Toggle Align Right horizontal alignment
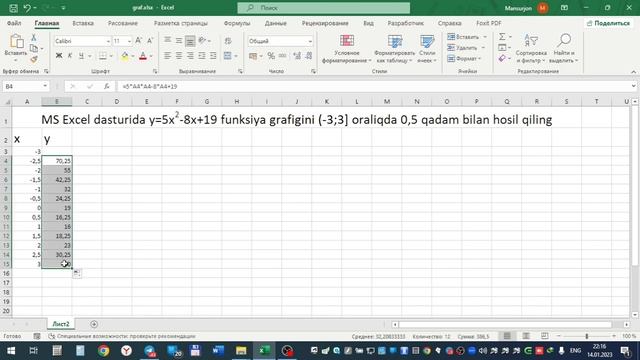The width and height of the screenshot is (640, 360). (190, 56)
